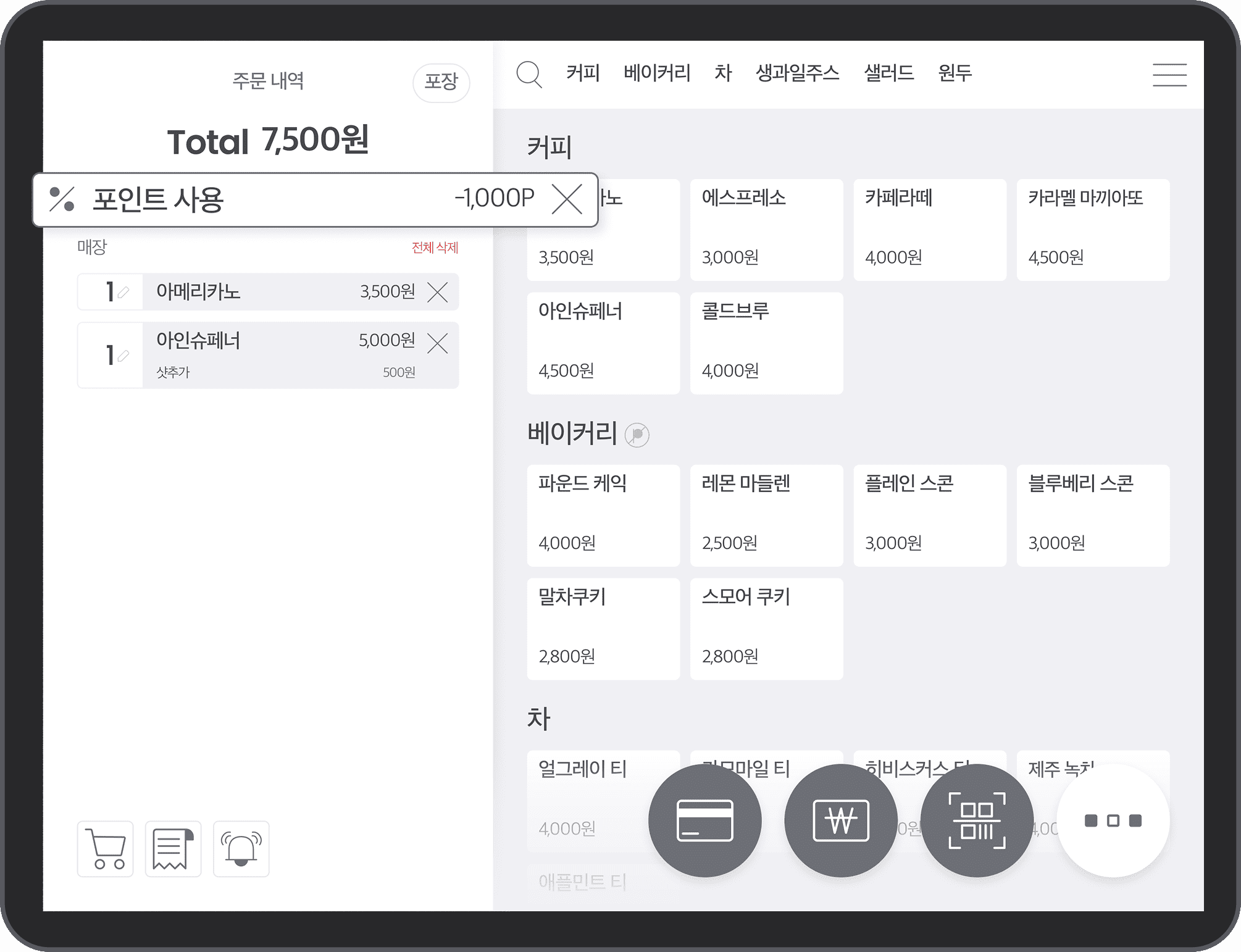Click 전체 삭제 to clear the order
The height and width of the screenshot is (952, 1241).
436,248
